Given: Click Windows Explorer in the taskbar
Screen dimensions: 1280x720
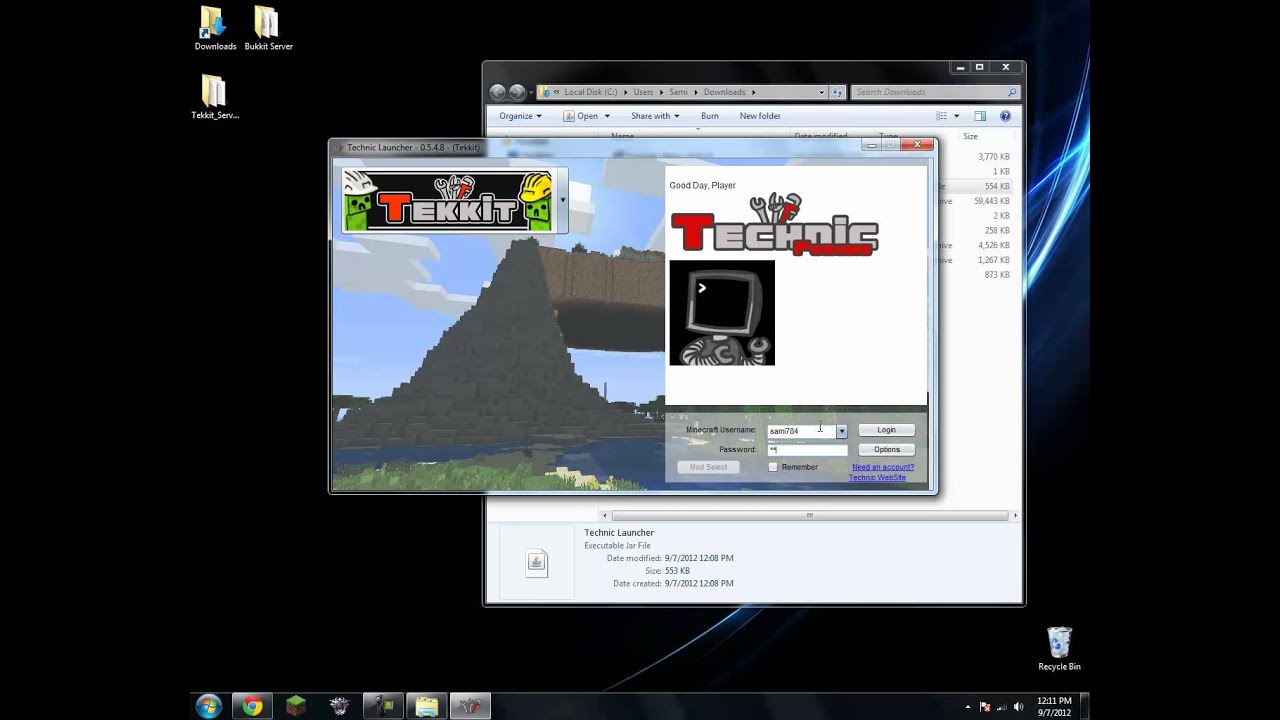Looking at the screenshot, I should tap(427, 707).
